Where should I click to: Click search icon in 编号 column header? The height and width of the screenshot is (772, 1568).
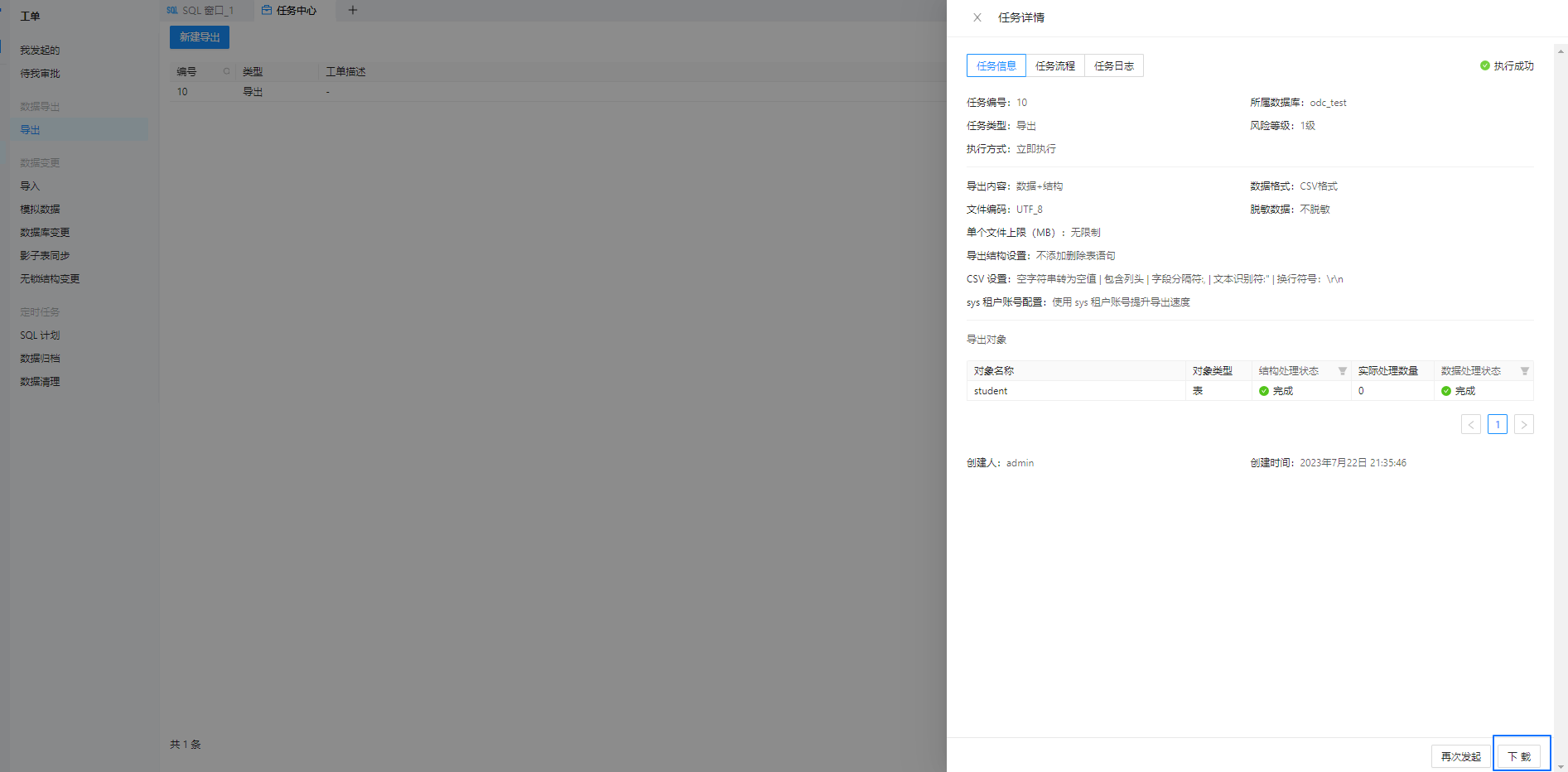226,71
